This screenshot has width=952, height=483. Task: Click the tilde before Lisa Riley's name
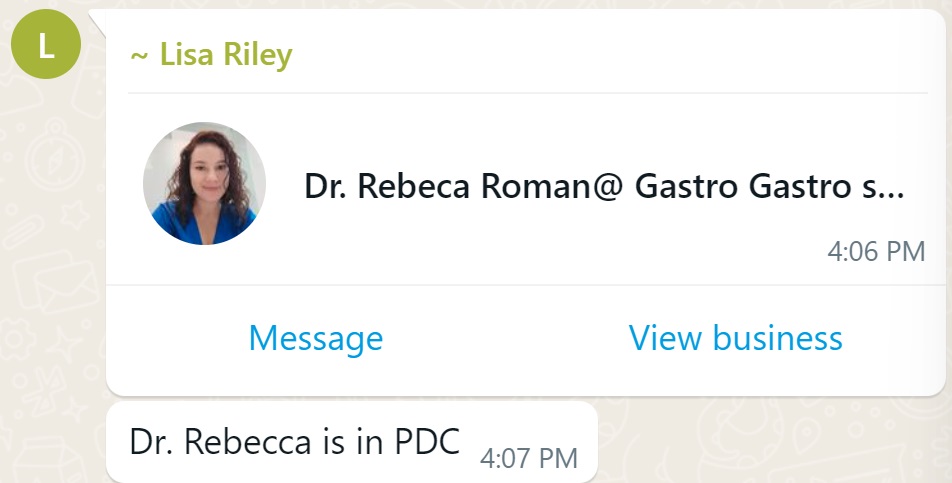(139, 55)
